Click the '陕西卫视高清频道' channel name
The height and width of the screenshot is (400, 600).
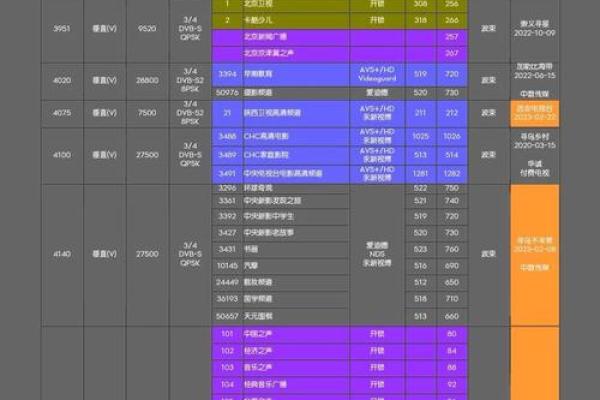(272, 113)
